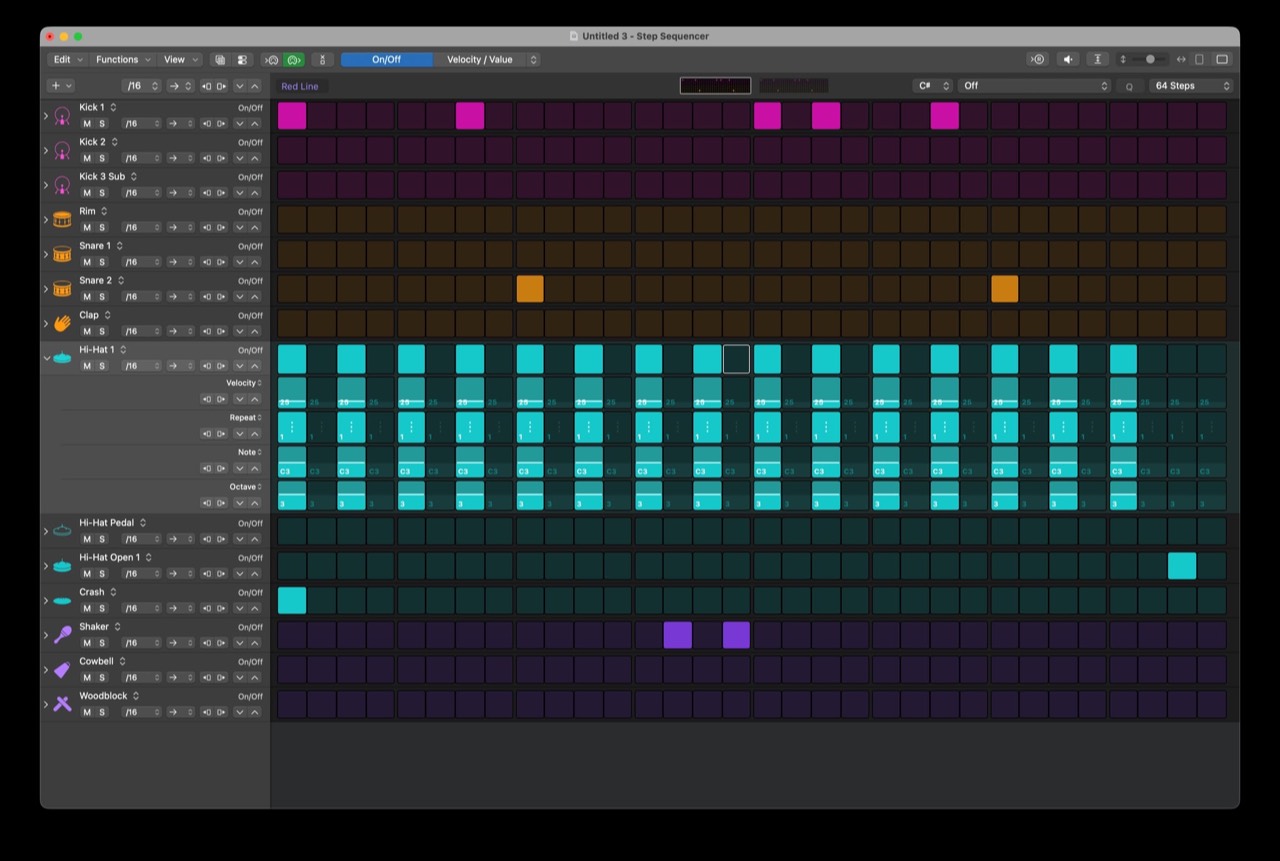Image resolution: width=1280 pixels, height=861 pixels.
Task: Increment all rows value in header
Action: (254, 86)
